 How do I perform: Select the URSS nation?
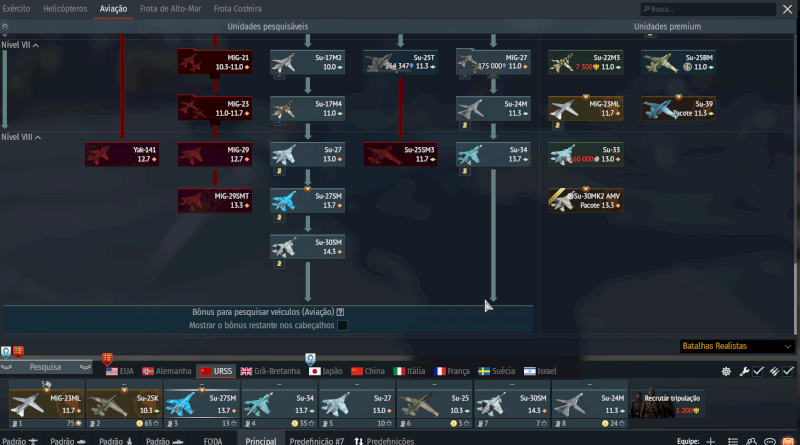216,371
